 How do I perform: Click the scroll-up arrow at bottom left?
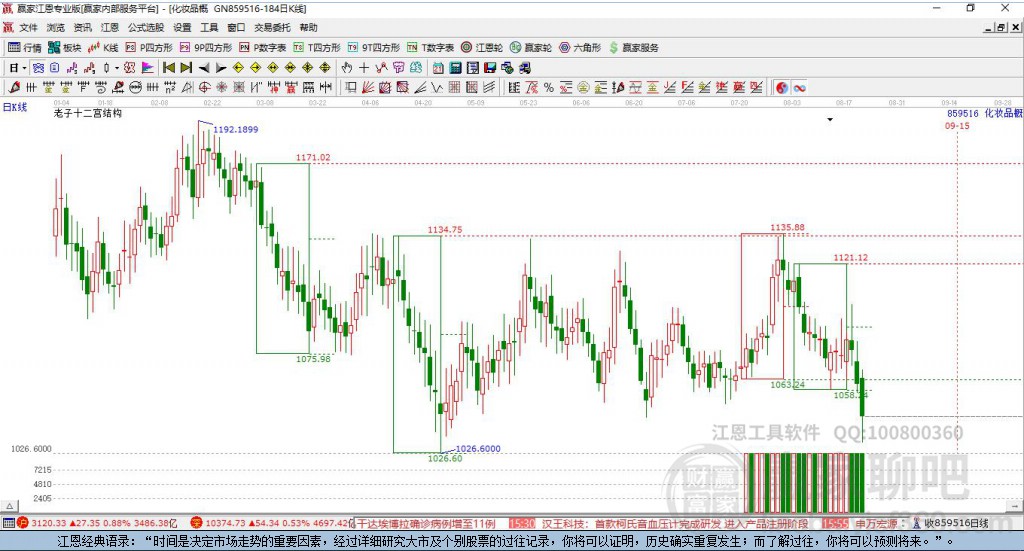click(x=9, y=506)
